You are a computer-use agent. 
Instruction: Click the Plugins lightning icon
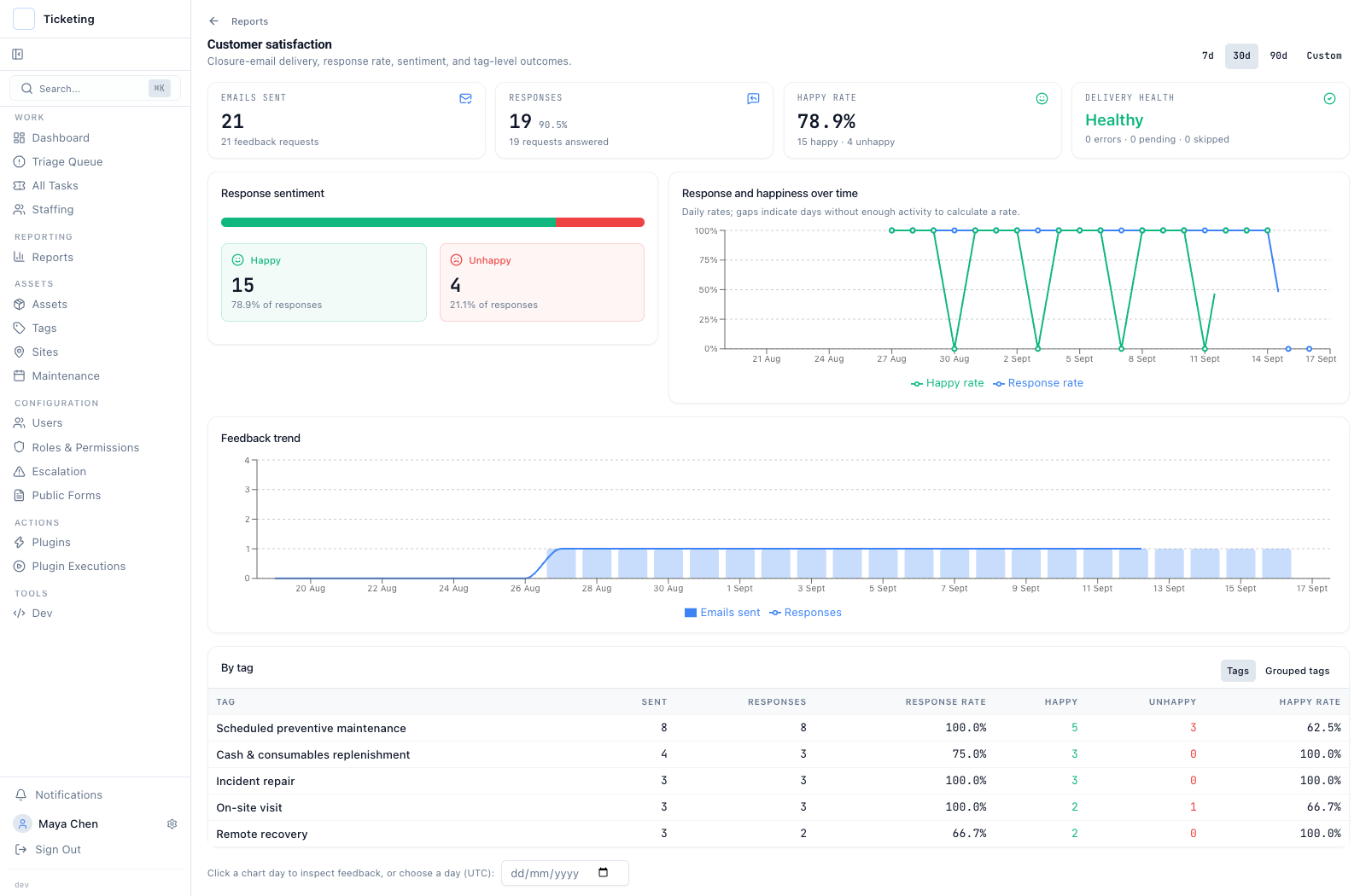click(x=20, y=543)
